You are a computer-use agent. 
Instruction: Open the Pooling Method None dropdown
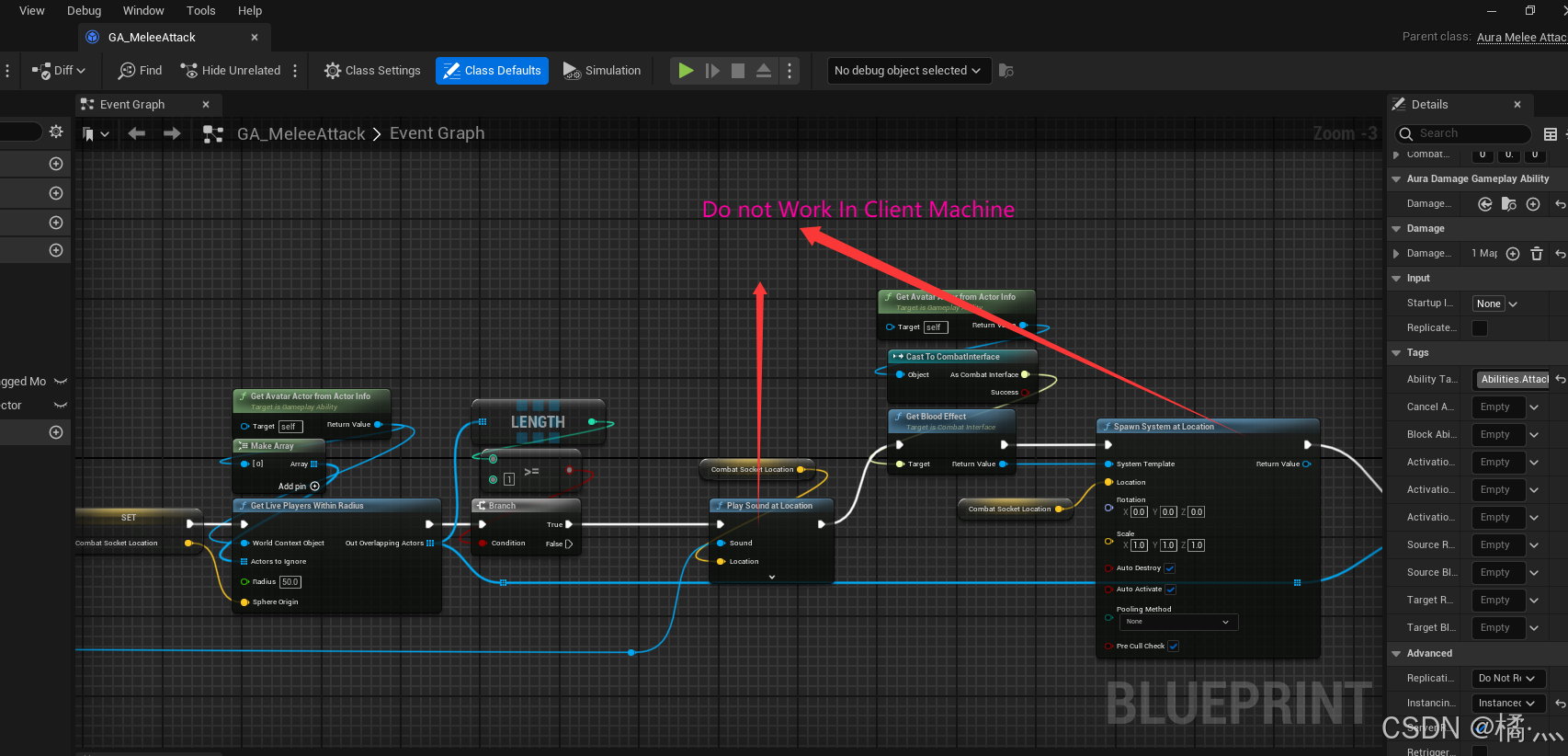coord(1178,623)
